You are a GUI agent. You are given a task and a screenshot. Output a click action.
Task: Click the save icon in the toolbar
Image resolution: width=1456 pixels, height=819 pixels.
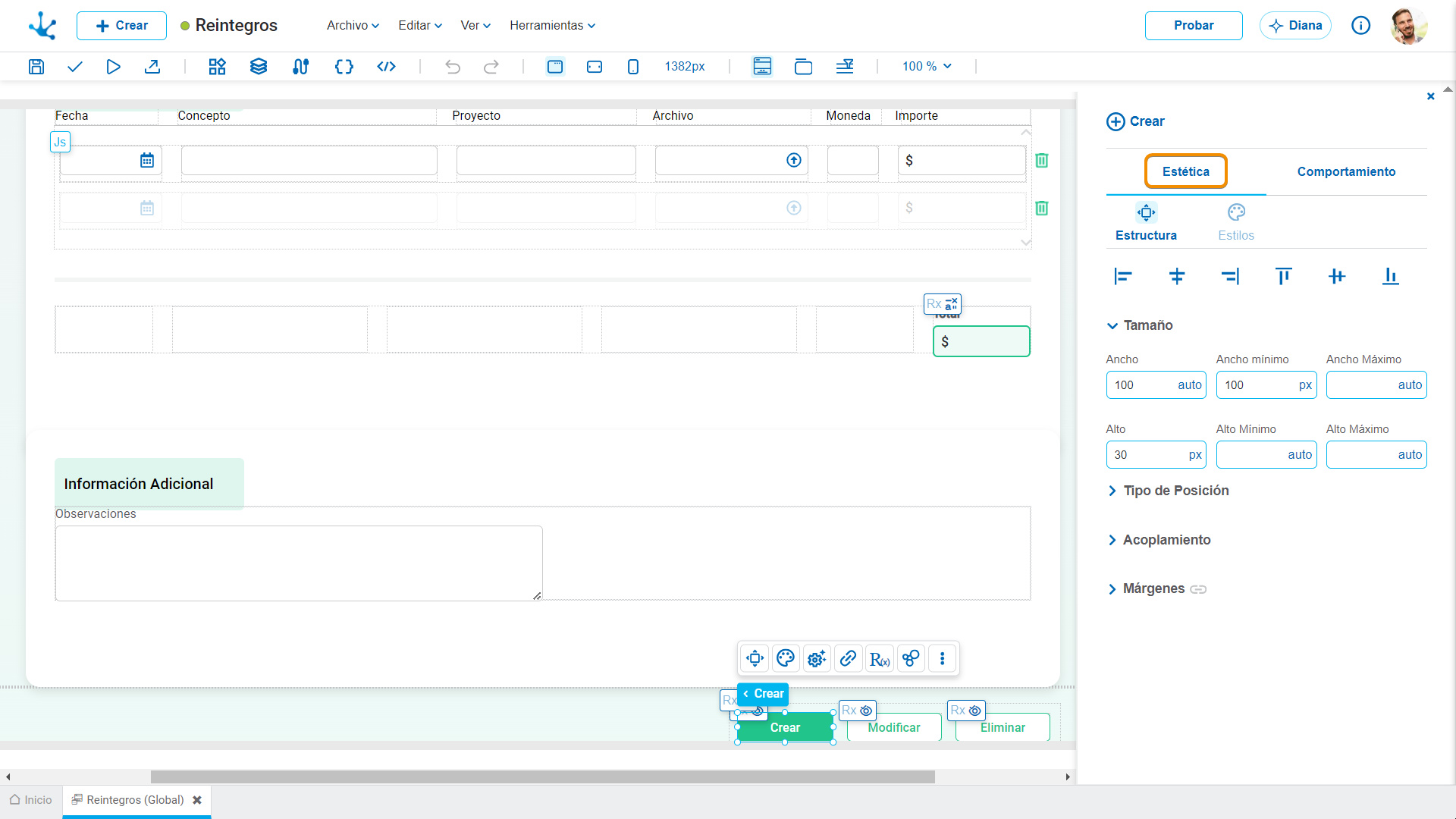36,67
